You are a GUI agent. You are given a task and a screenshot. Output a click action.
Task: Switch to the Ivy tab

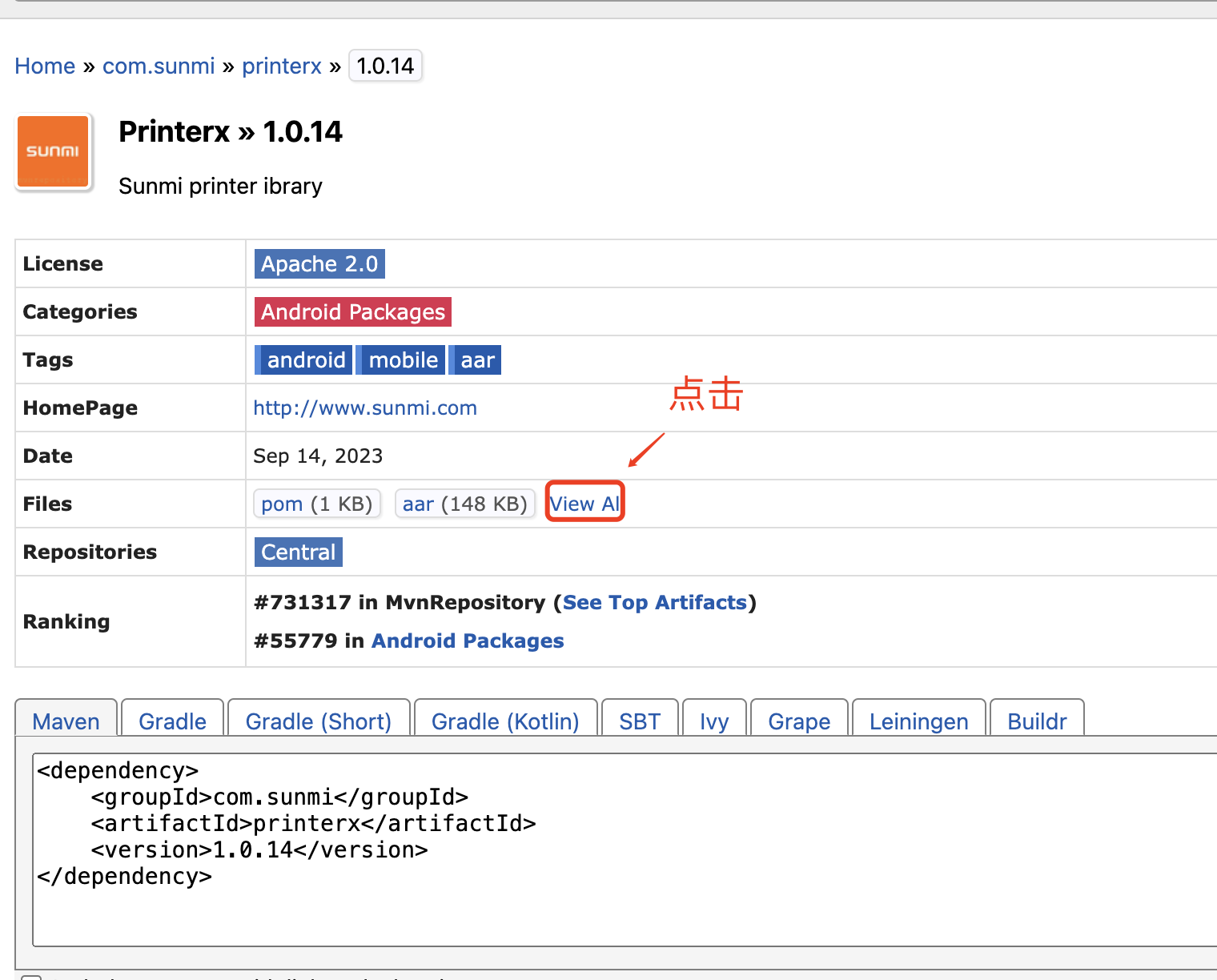tap(714, 719)
